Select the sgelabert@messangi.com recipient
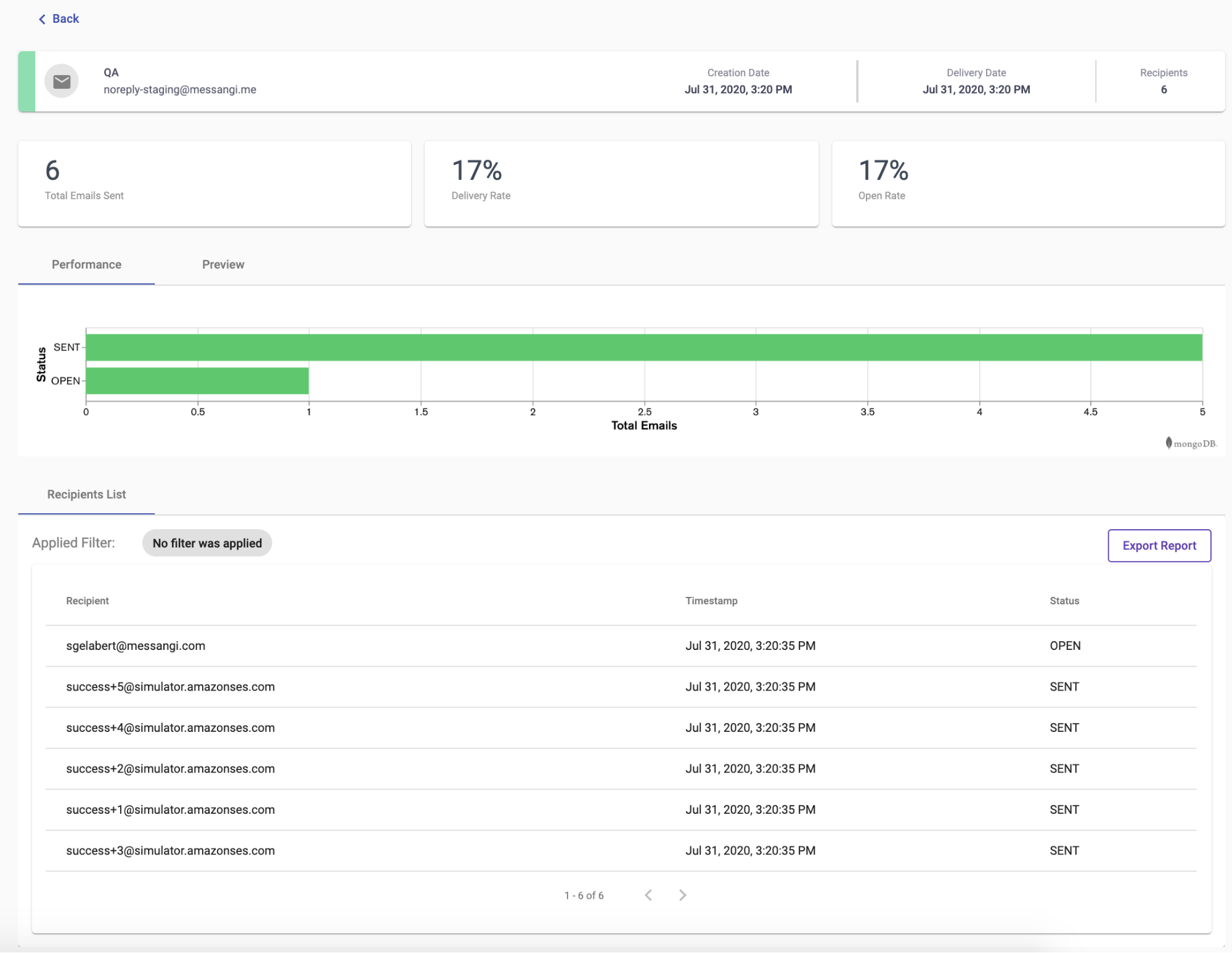Screen dimensions: 1232x953 pyautogui.click(x=136, y=646)
